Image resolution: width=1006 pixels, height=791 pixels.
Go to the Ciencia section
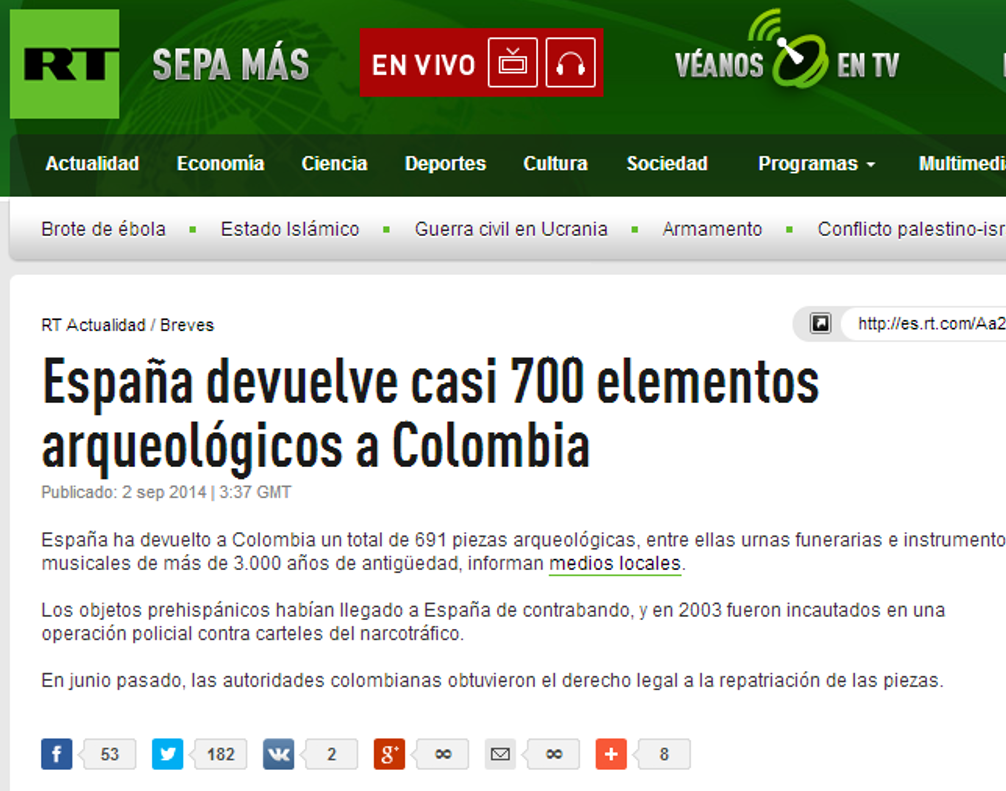click(x=334, y=164)
